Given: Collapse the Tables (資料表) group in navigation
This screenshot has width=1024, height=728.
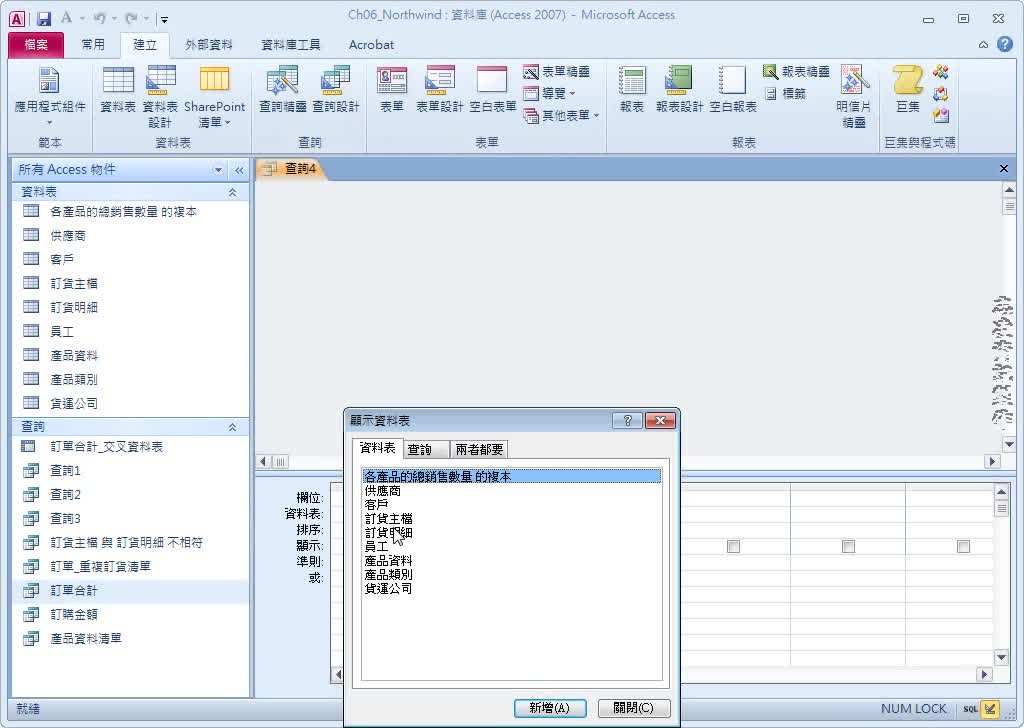Looking at the screenshot, I should [232, 193].
